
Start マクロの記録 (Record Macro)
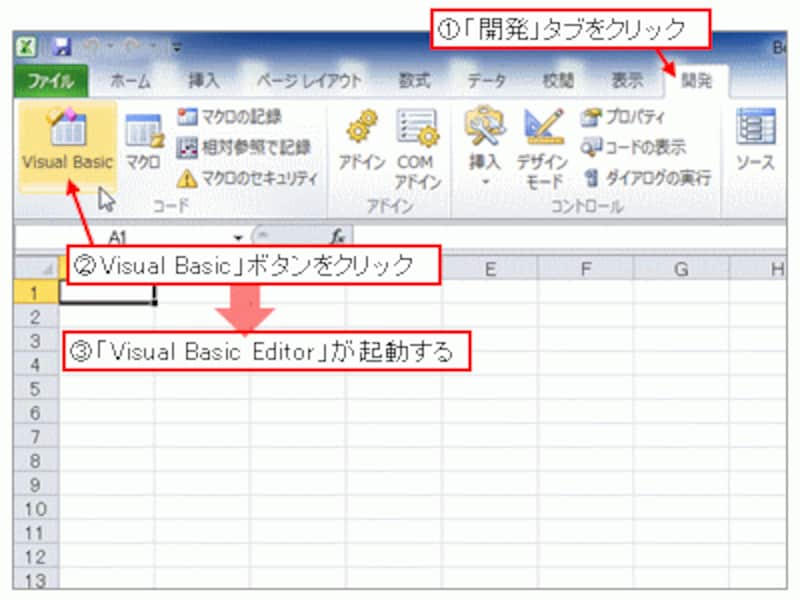(x=229, y=117)
